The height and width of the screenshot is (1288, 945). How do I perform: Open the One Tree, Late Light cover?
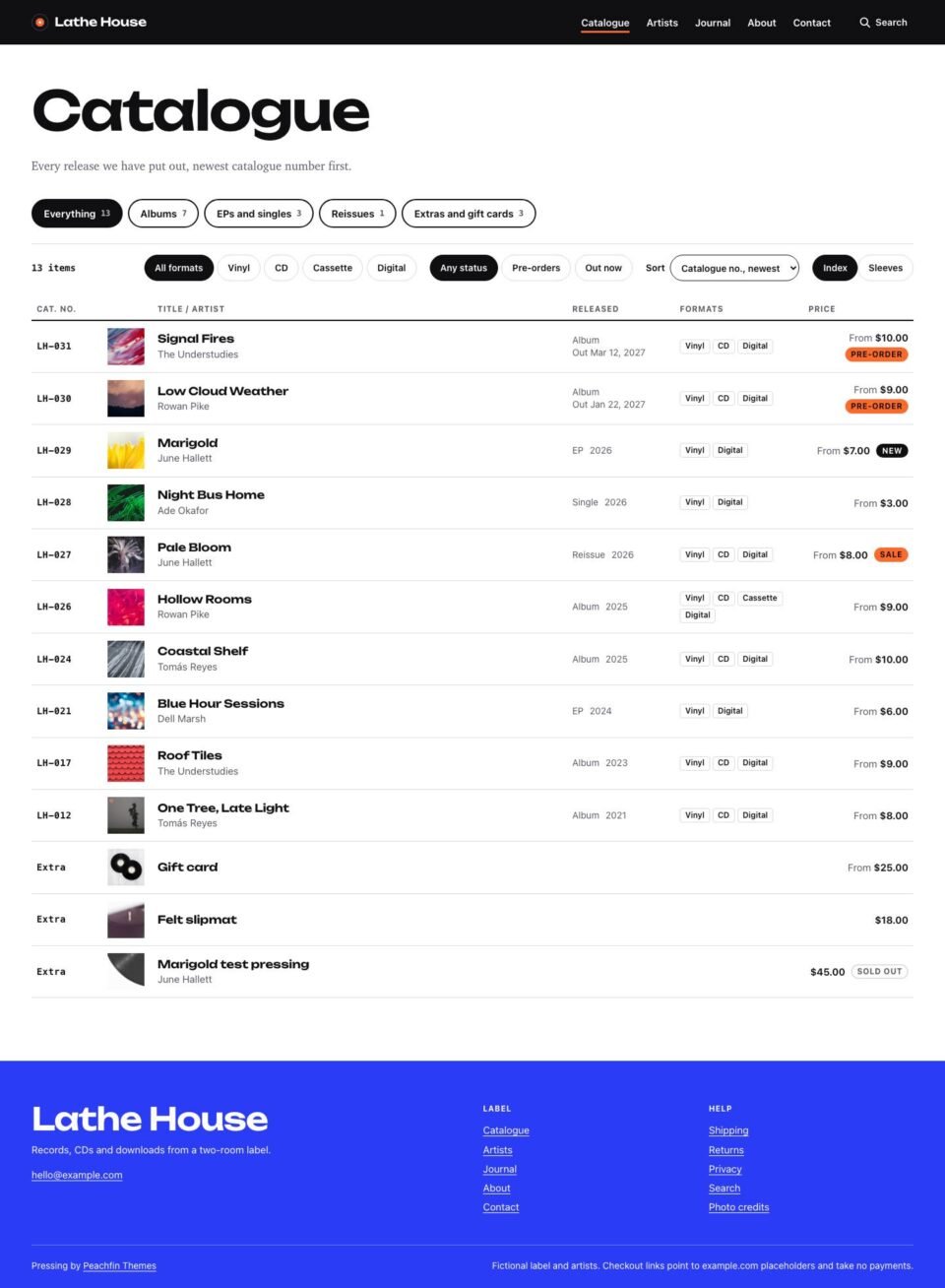click(126, 815)
